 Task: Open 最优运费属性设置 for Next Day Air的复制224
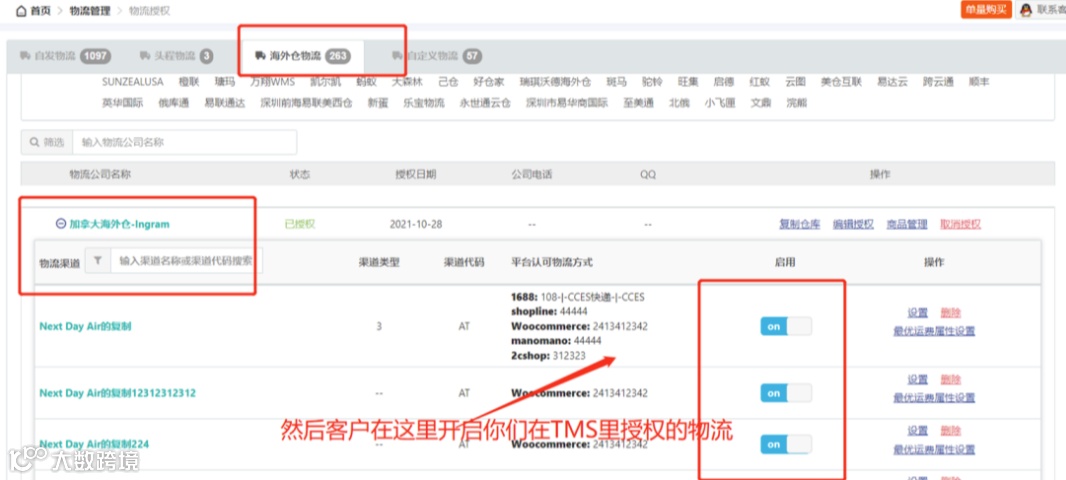point(934,449)
